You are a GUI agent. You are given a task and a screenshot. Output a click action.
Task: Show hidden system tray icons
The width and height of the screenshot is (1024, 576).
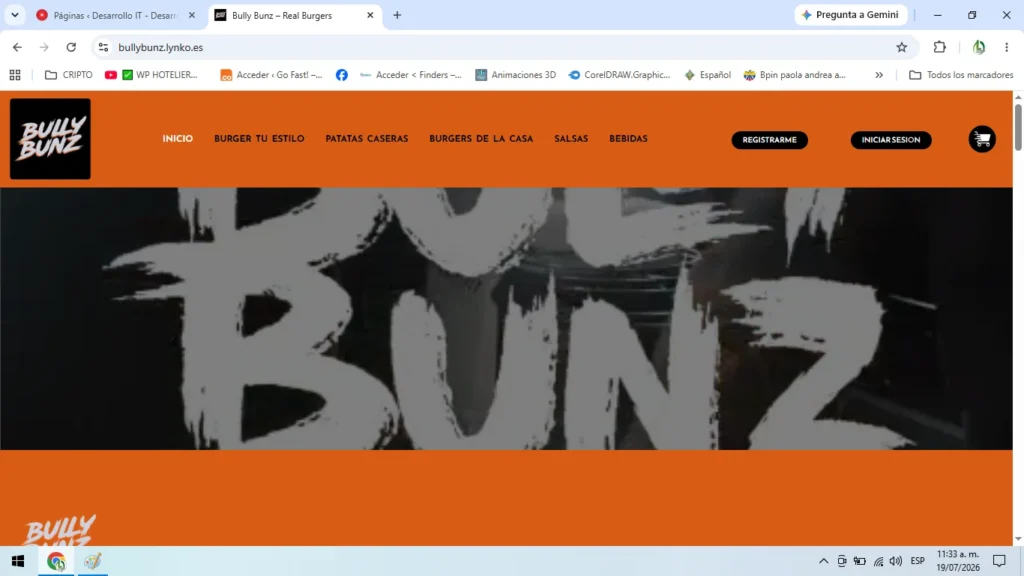824,561
